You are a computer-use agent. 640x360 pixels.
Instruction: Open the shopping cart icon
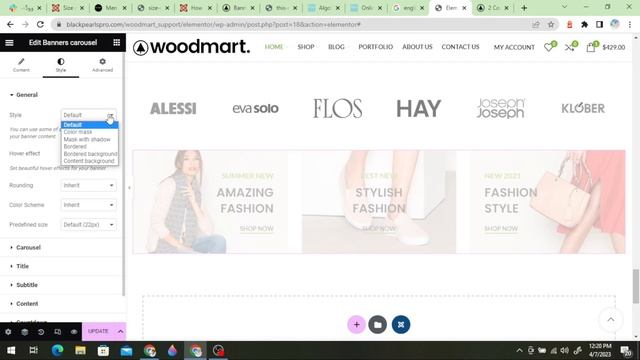[x=591, y=47]
